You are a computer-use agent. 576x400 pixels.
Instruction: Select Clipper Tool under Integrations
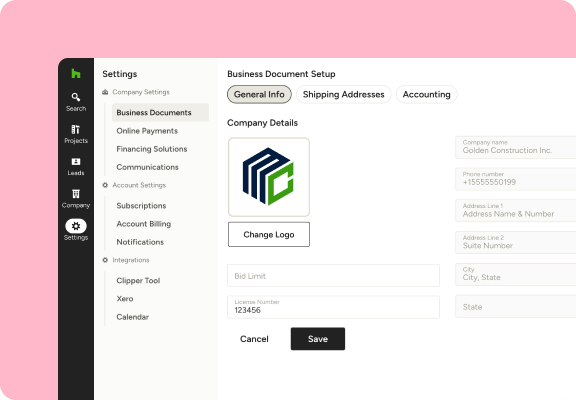[138, 281]
